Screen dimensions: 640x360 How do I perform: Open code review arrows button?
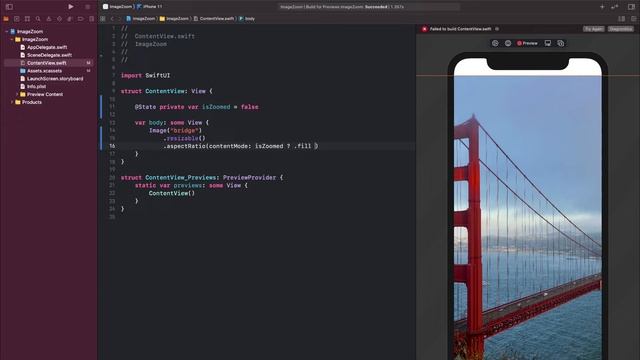(615, 7)
